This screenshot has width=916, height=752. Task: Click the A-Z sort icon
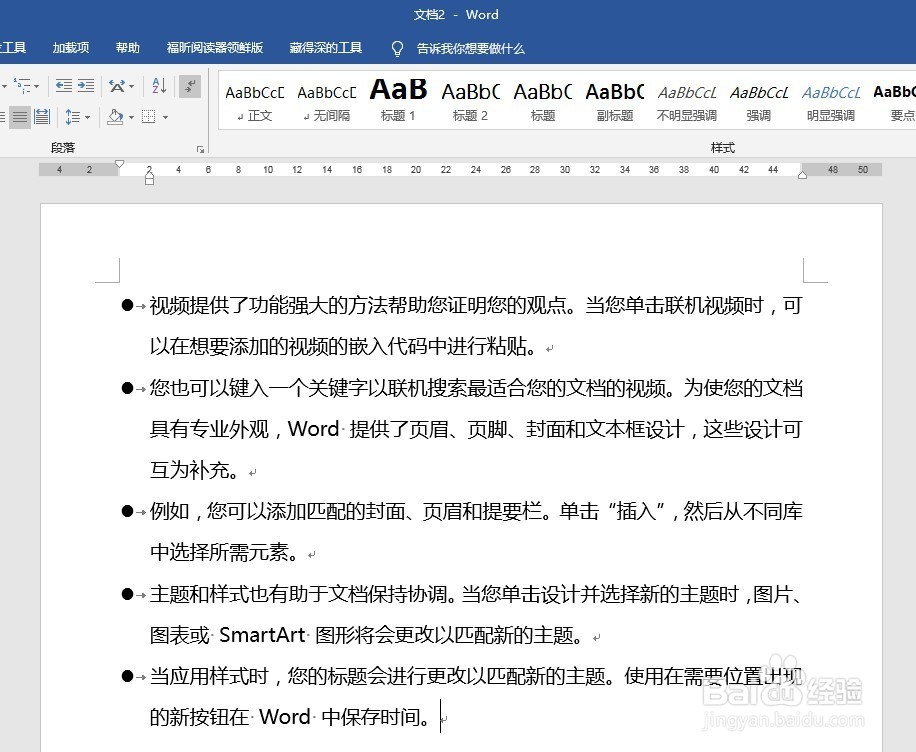[159, 86]
